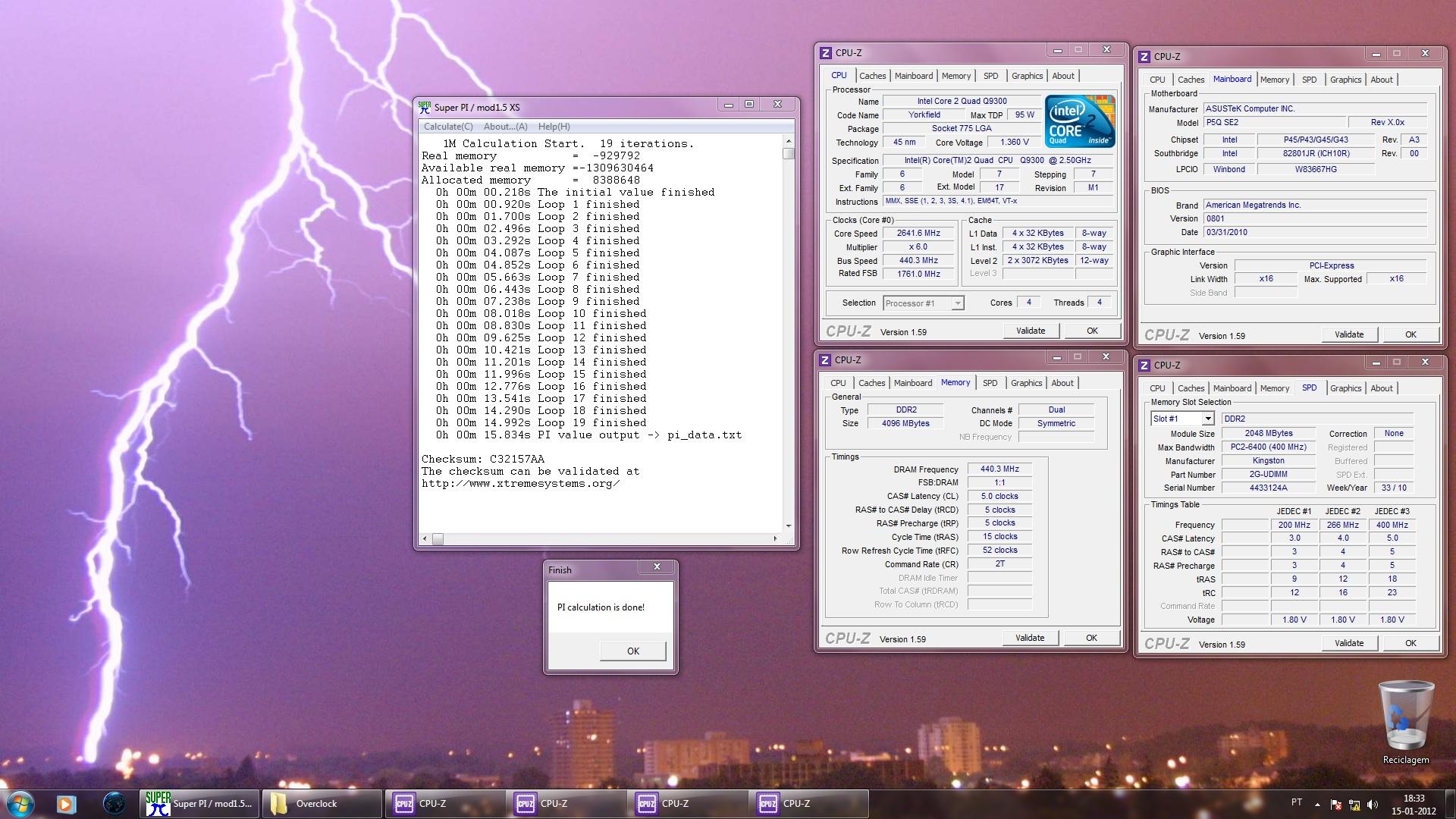This screenshot has width=1456, height=819.
Task: Click the dark globe taskbar icon
Action: (115, 804)
